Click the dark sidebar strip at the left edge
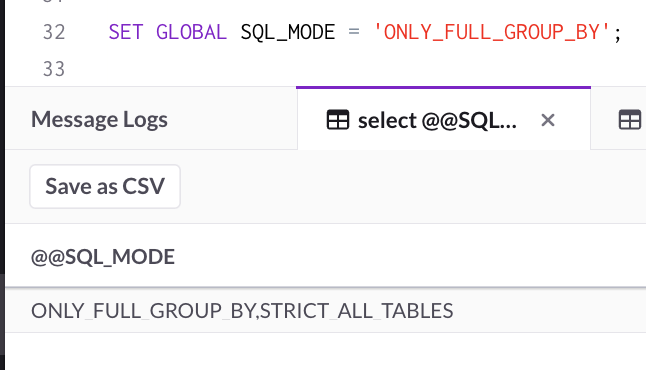The height and width of the screenshot is (370, 646). tap(2, 185)
